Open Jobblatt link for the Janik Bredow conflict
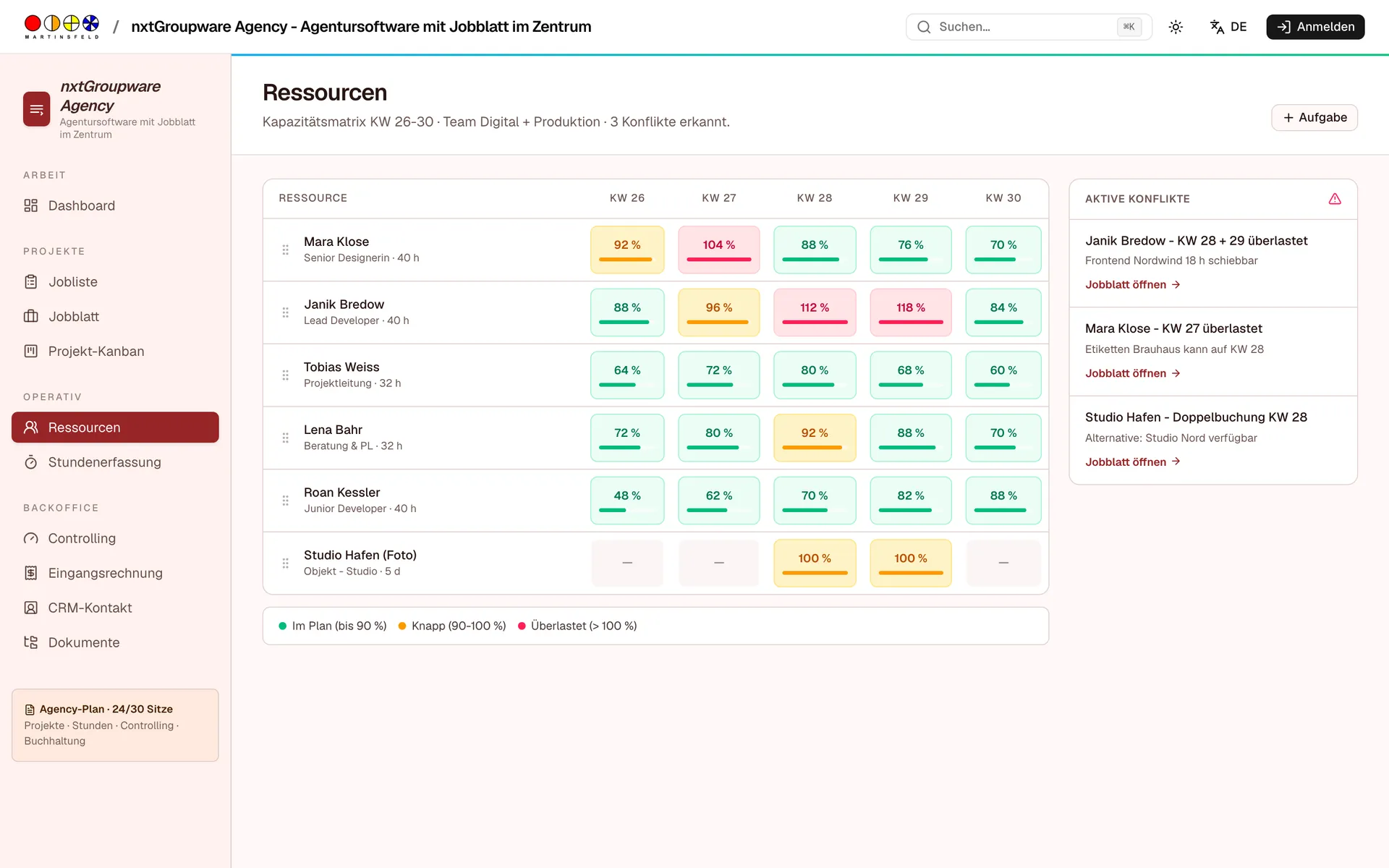1389x868 pixels. click(x=1132, y=285)
